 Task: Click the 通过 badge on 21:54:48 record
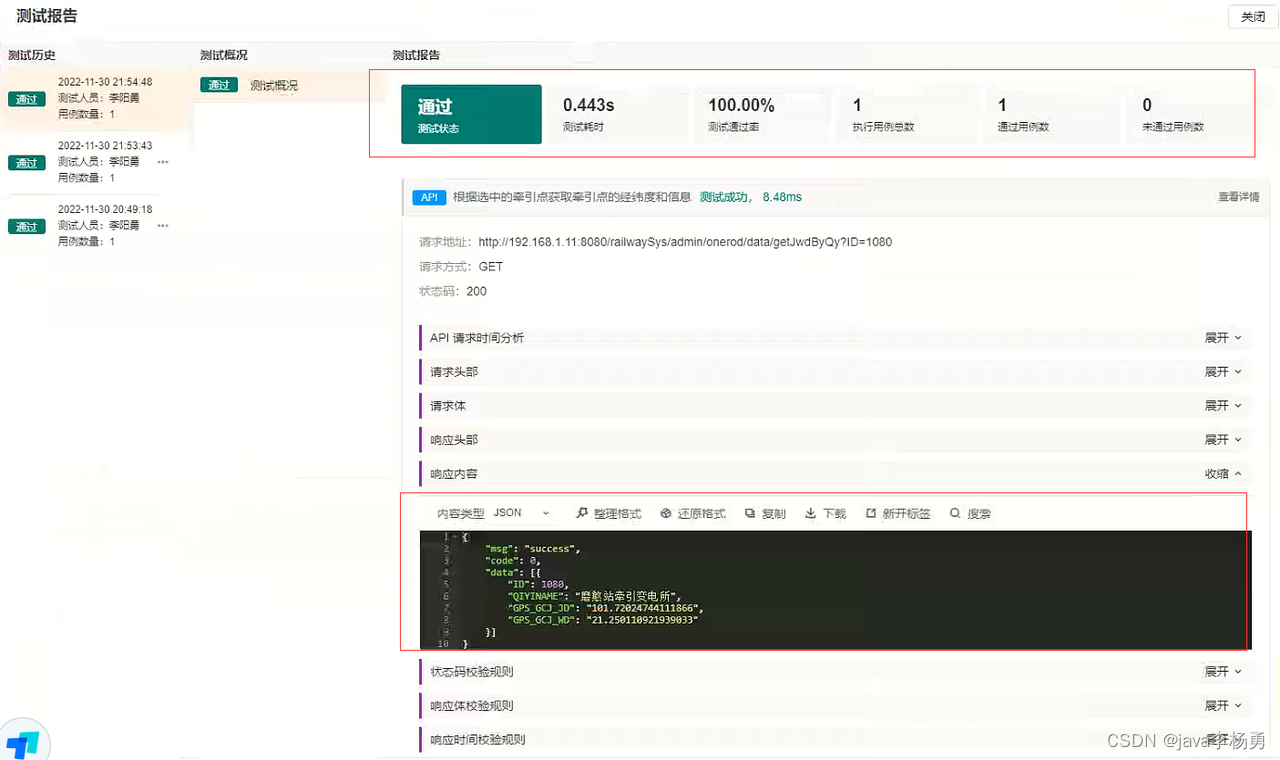coord(26,99)
